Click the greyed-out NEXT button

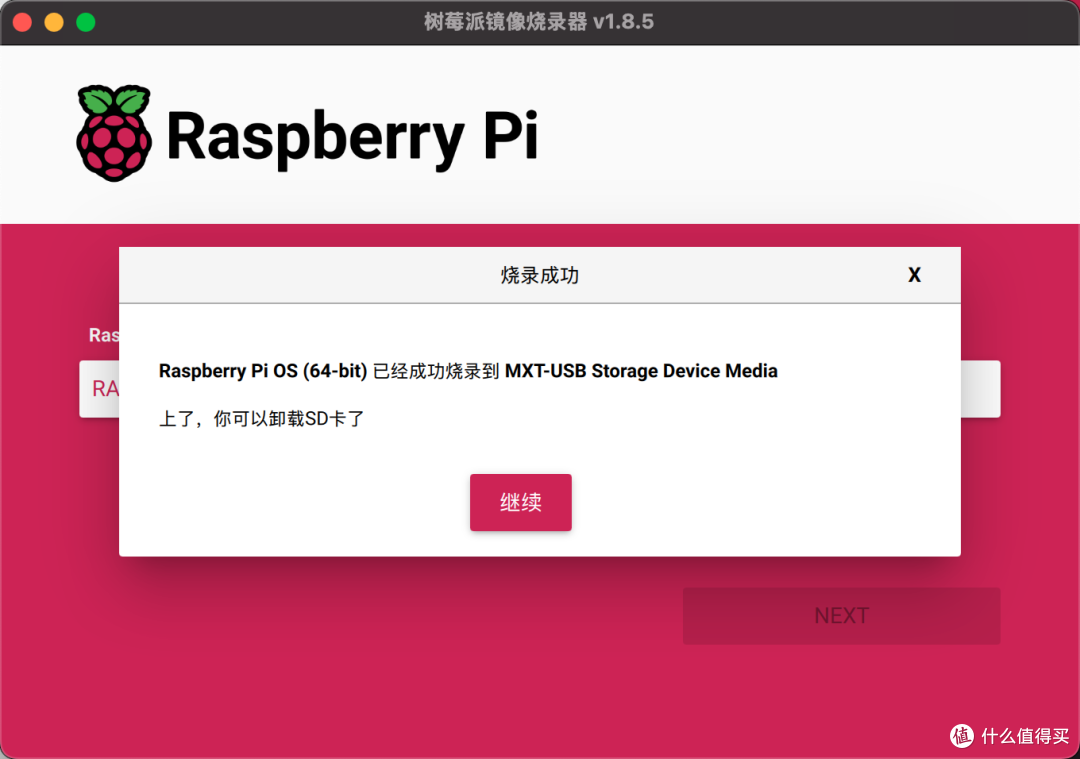(x=841, y=616)
